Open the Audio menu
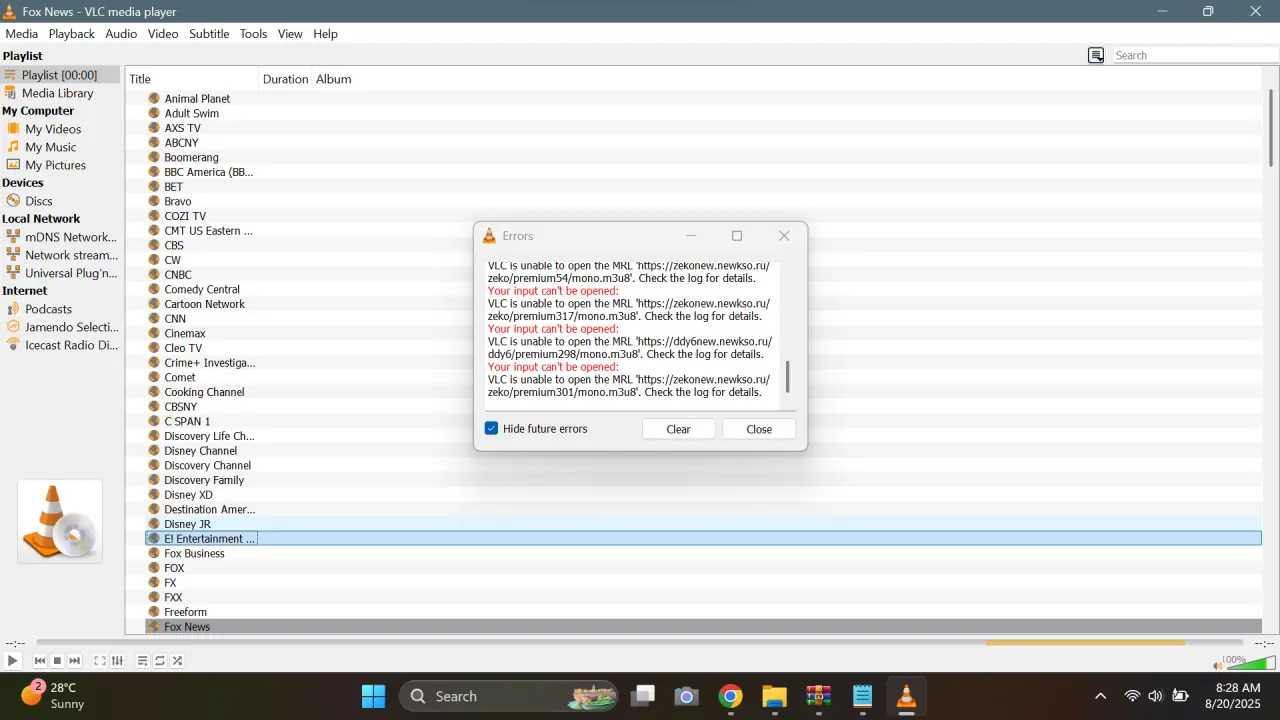 [x=121, y=34]
